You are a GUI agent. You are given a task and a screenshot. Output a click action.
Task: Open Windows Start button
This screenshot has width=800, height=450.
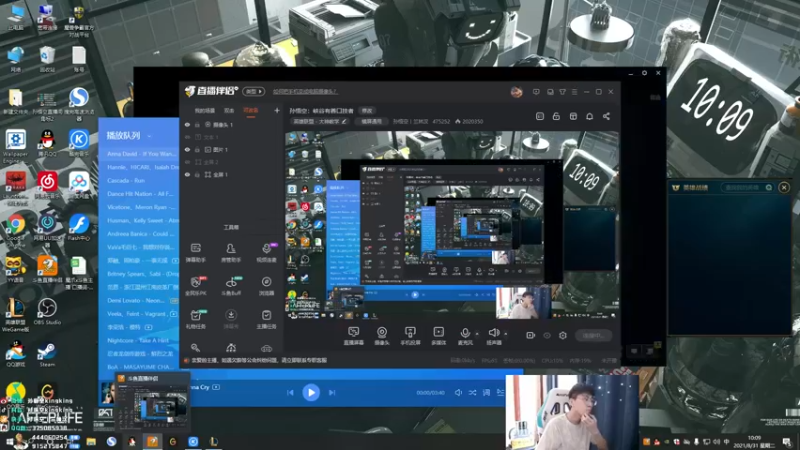9,441
